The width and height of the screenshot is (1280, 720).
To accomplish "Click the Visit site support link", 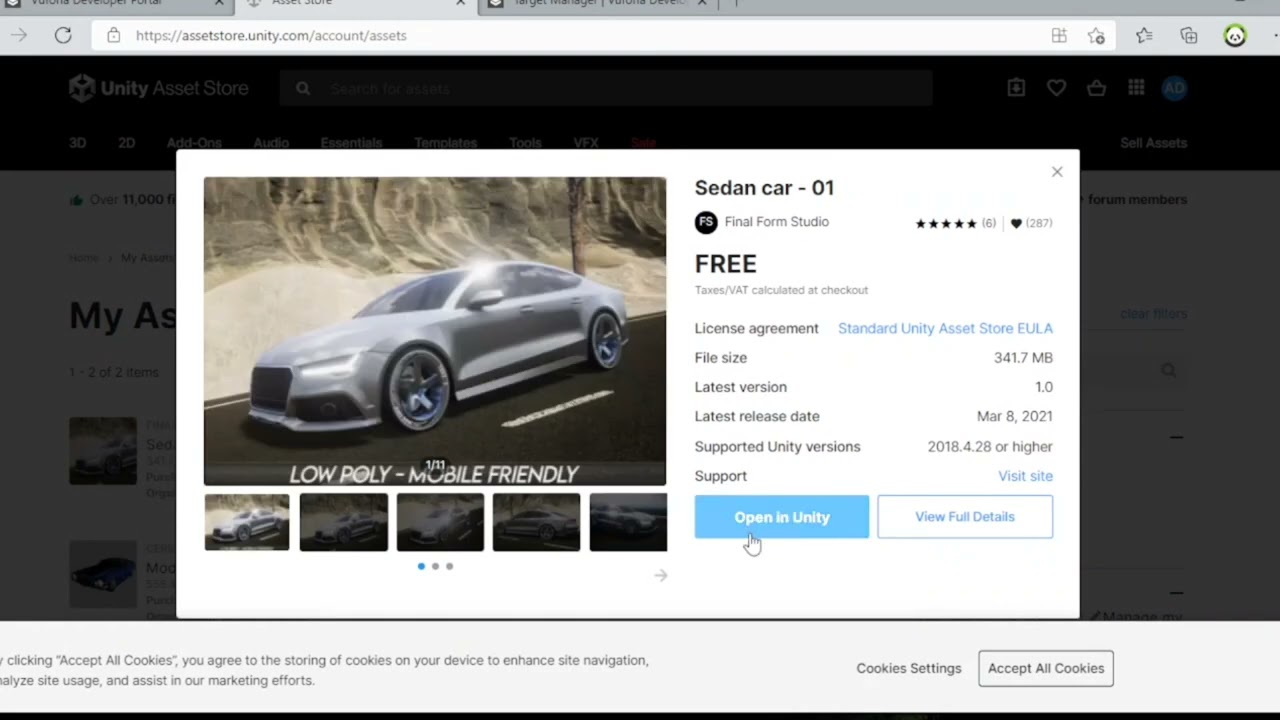I will (1025, 476).
